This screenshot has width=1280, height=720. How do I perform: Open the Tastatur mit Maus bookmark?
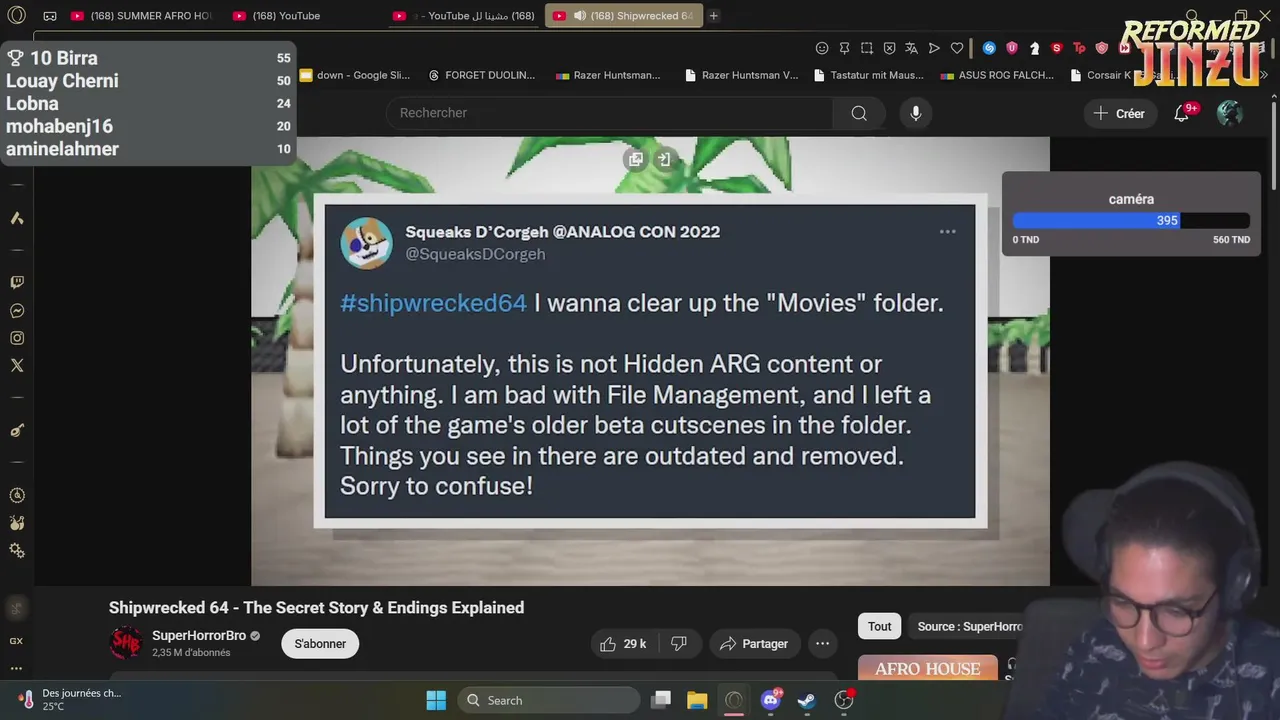point(869,75)
